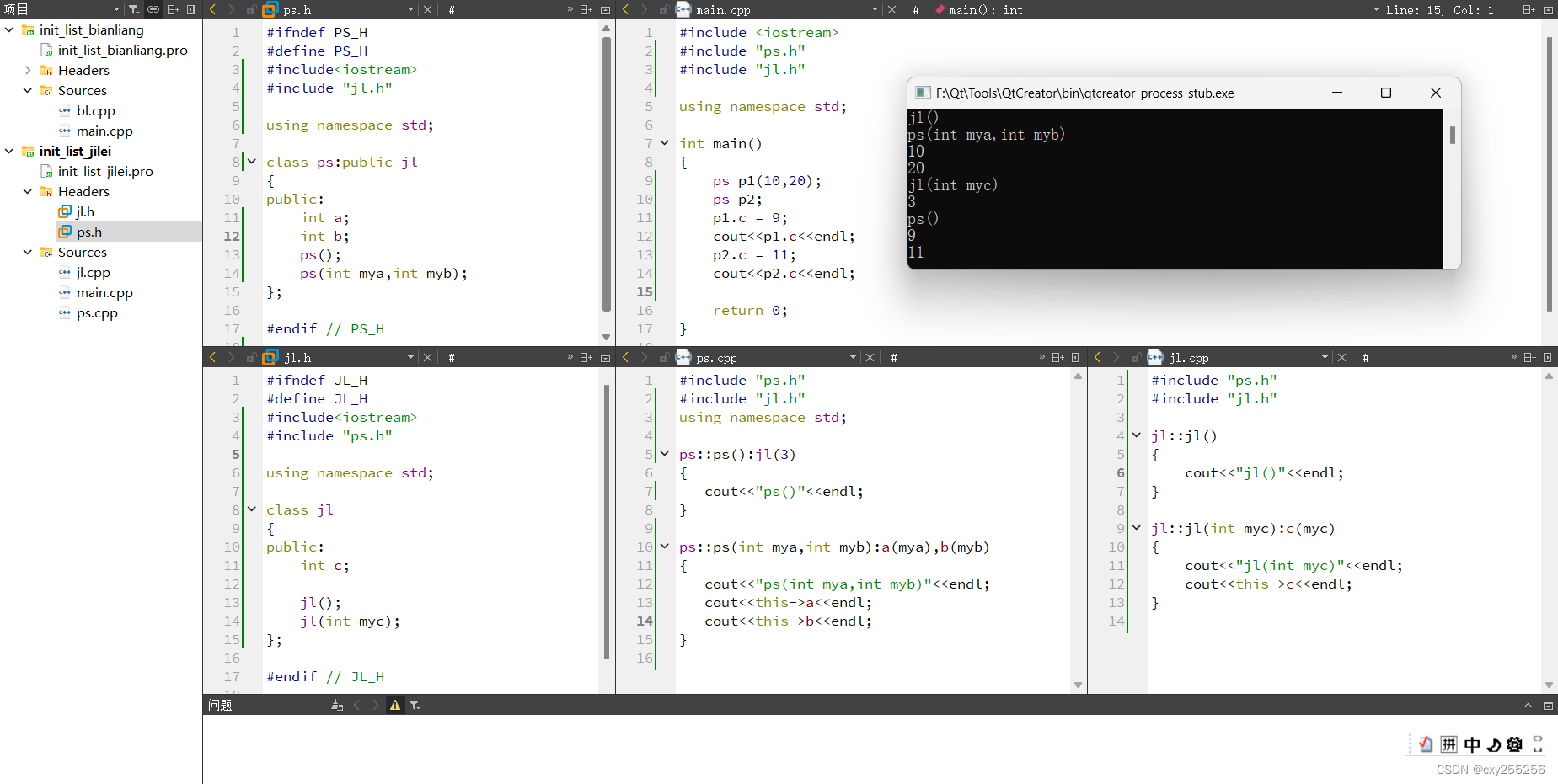Viewport: 1558px width, 784px height.
Task: Collapse Issues pane with up chevron
Action: point(1528,705)
